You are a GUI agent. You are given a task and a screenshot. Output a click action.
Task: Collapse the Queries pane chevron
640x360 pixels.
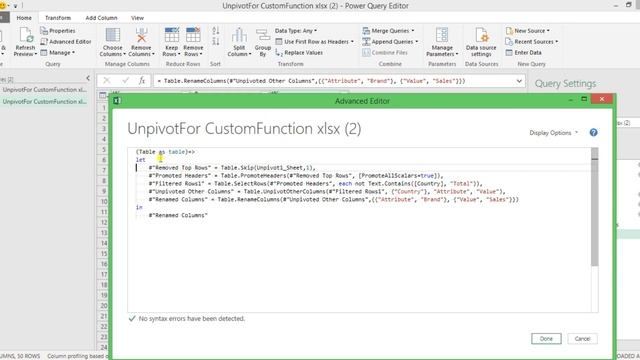(x=88, y=78)
